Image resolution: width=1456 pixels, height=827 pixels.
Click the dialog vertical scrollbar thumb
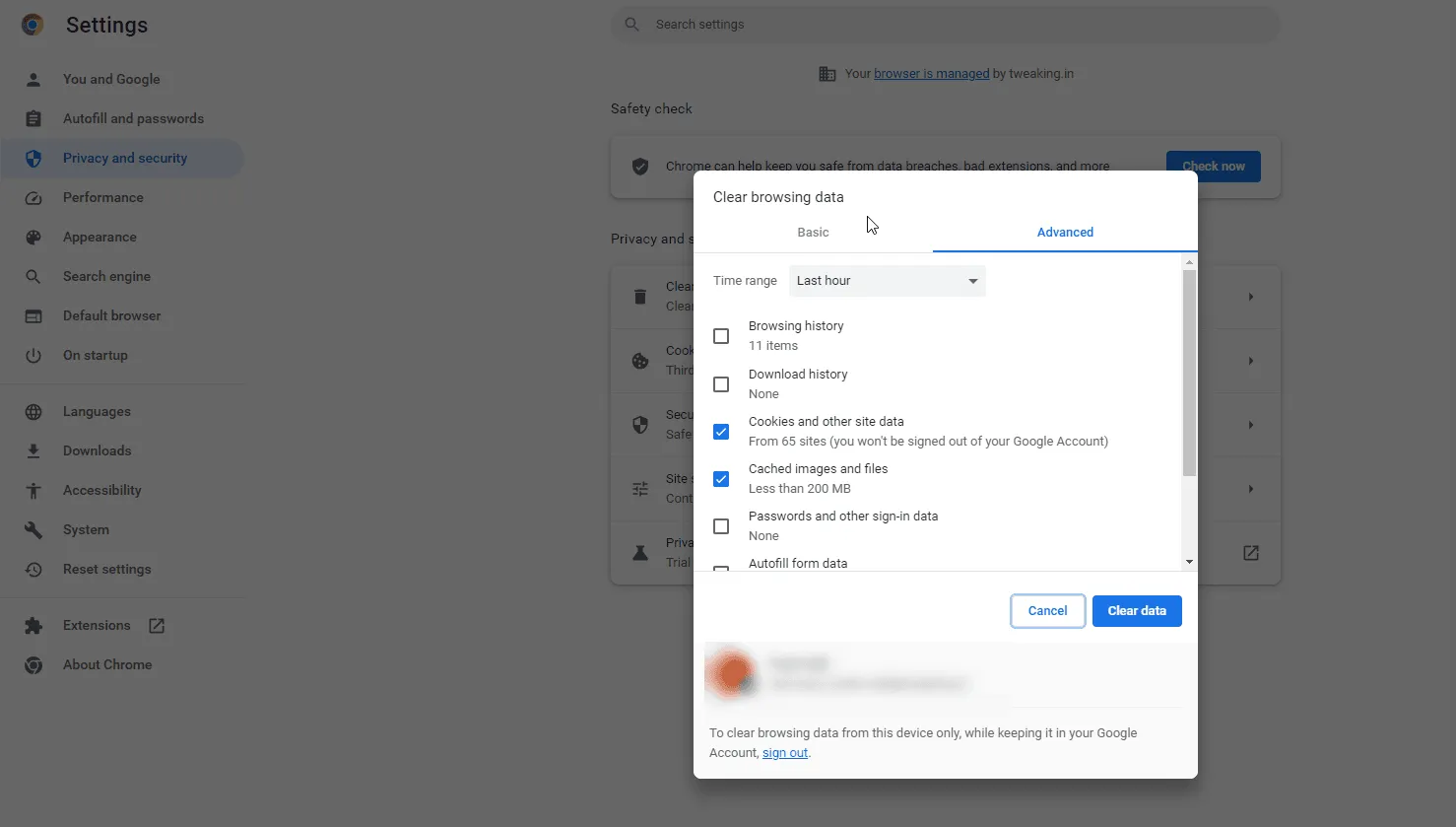coord(1189,373)
